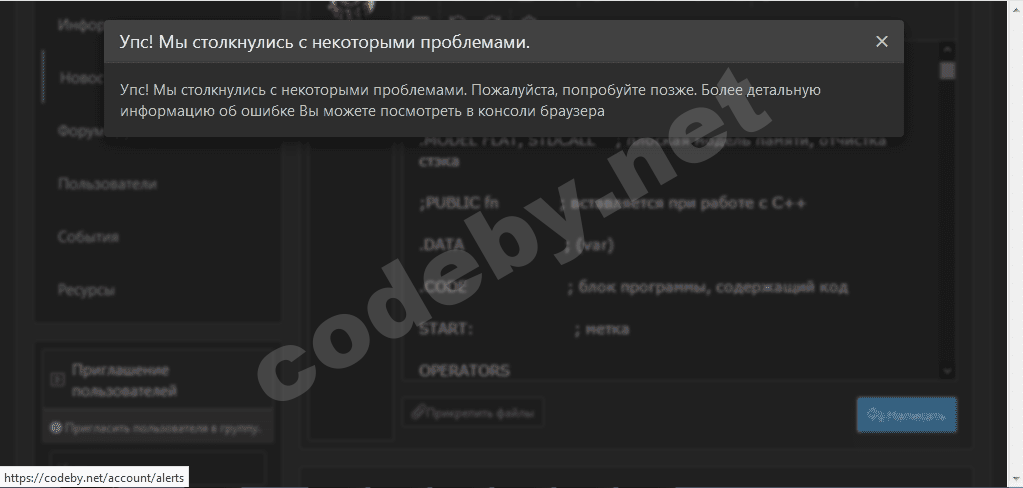Open the Форум sidebar item

pyautogui.click(x=81, y=131)
